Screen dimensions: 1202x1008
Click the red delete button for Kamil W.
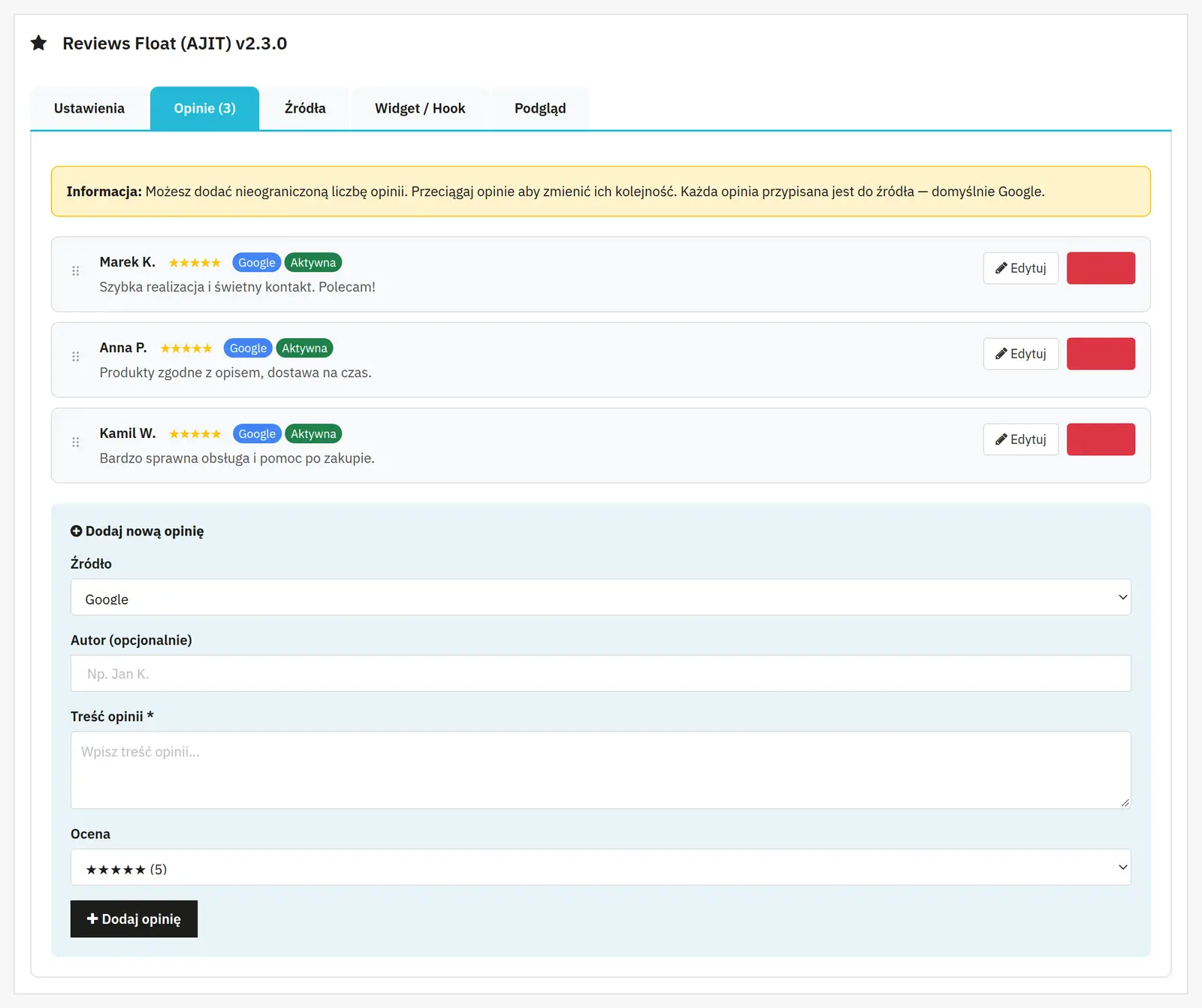point(1101,439)
